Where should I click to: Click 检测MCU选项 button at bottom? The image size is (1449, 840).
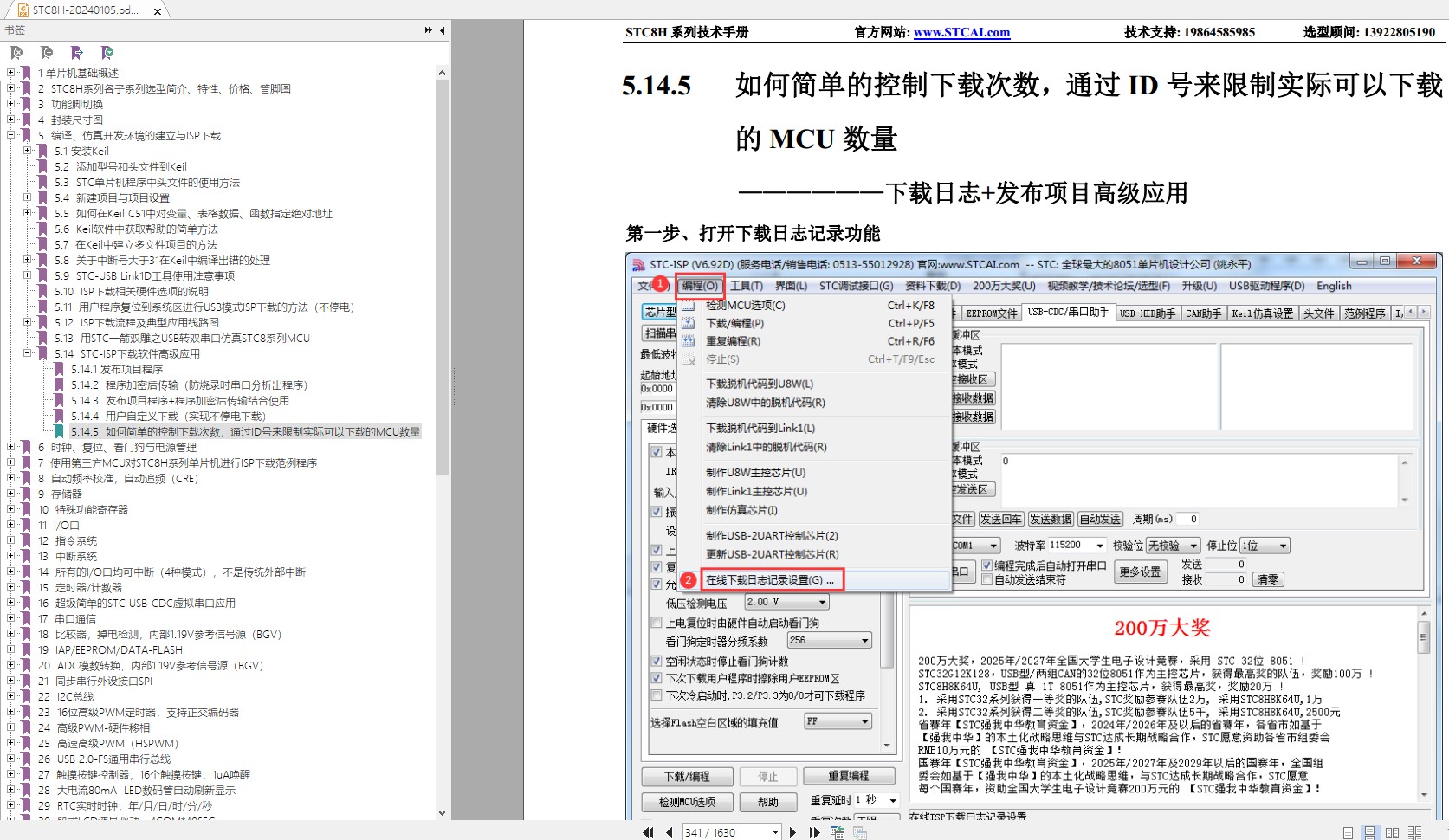pos(687,802)
